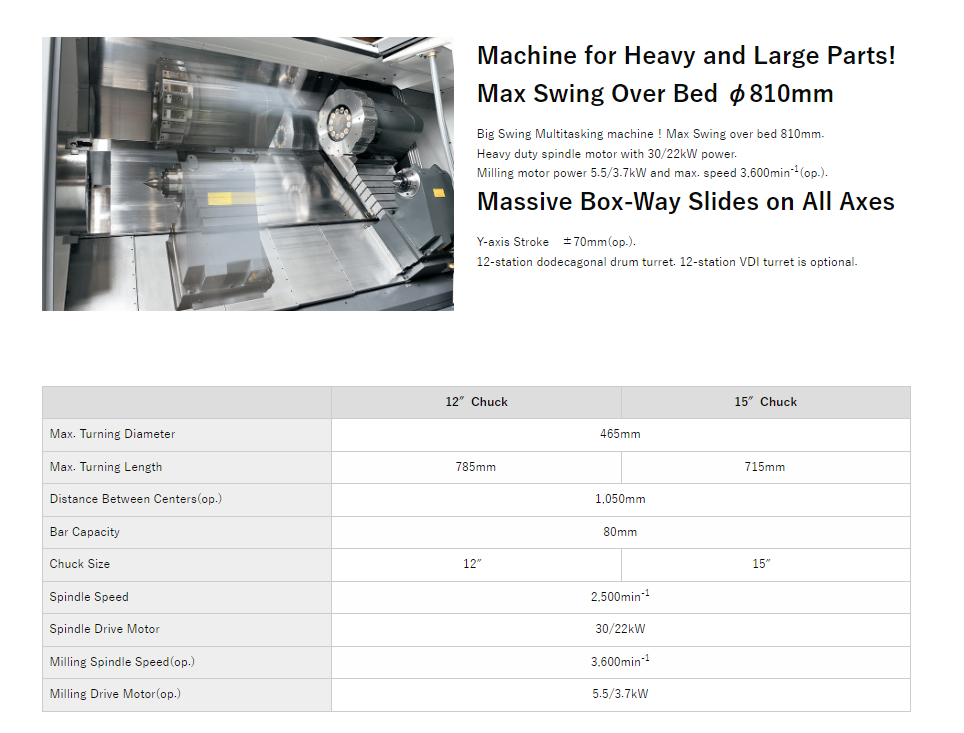Click the 'Max Swing Over Bed φ810mm' heading

tap(655, 94)
